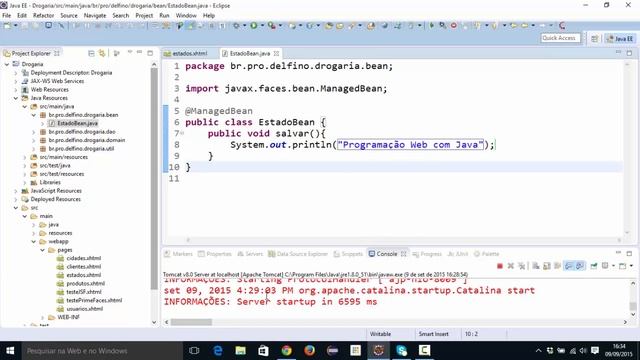Minimize the Project Explorer view
The image size is (640, 360).
click(140, 53)
